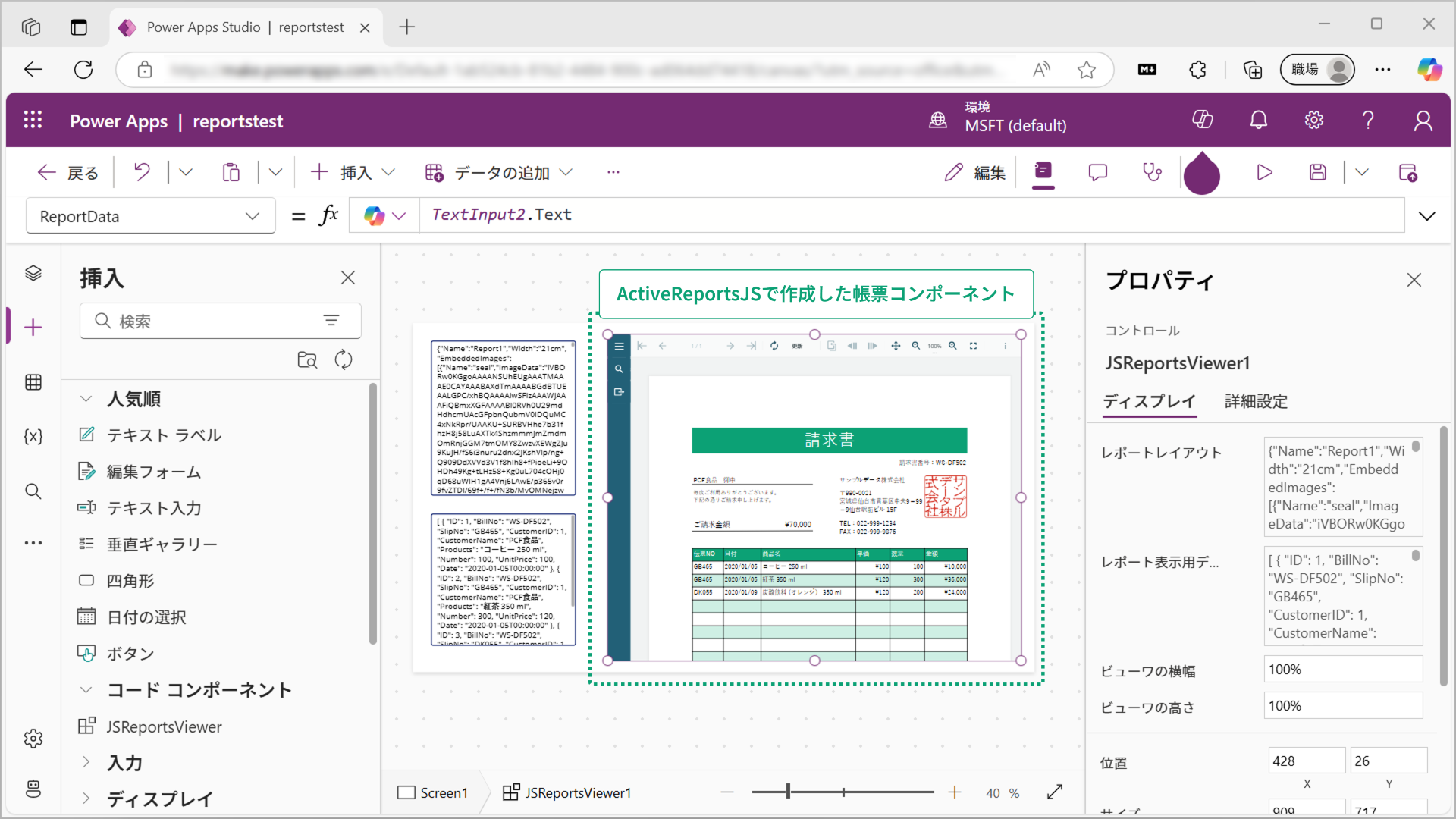Open the Notifications bell icon
1456x819 pixels.
(1259, 120)
